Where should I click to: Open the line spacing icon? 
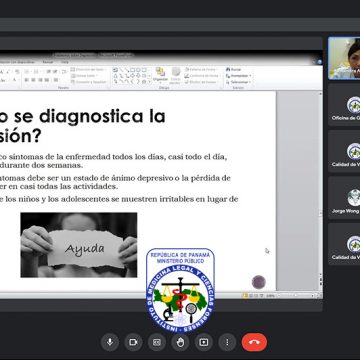[x=64, y=72]
